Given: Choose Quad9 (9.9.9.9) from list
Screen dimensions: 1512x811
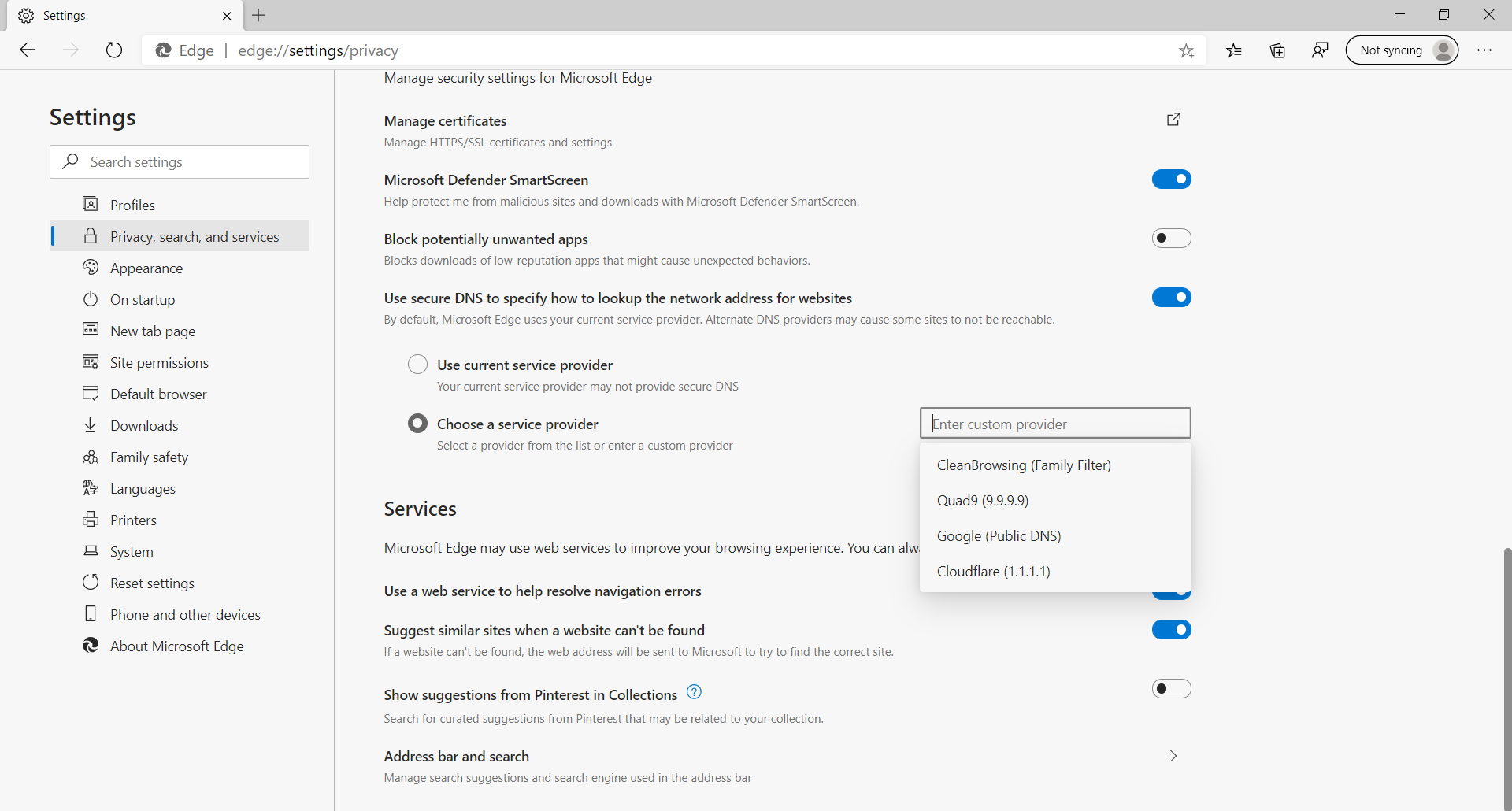Looking at the screenshot, I should (1055, 501).
